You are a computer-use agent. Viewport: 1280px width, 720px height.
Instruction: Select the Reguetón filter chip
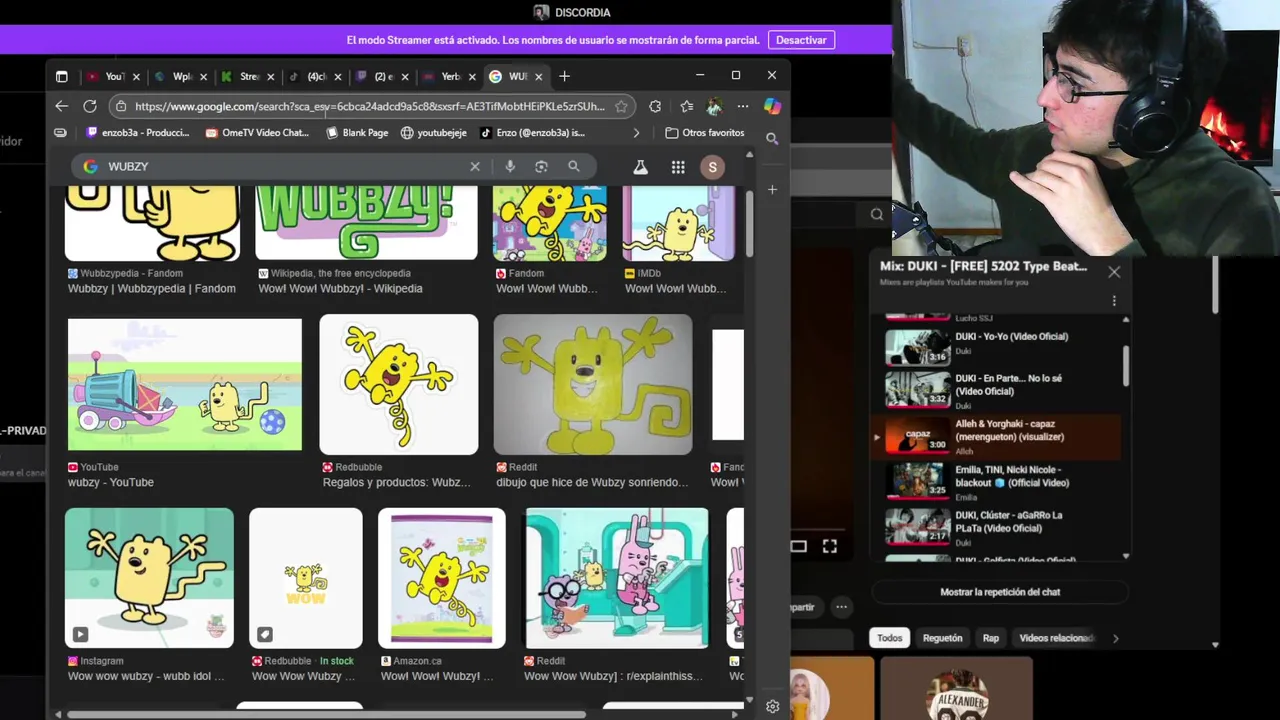(x=942, y=638)
